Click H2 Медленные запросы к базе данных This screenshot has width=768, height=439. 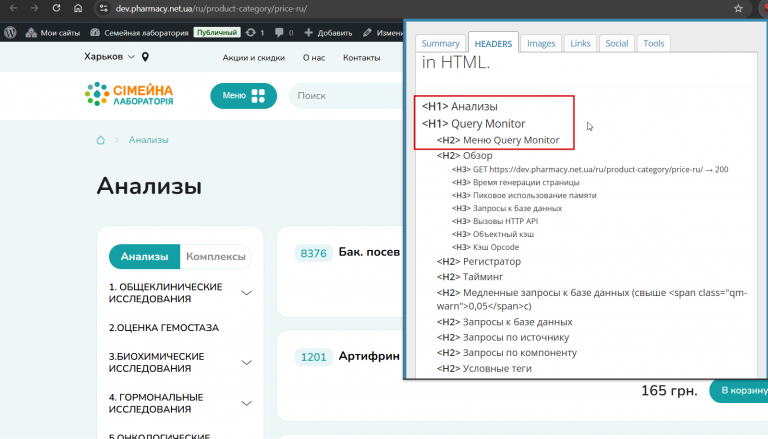(x=592, y=299)
